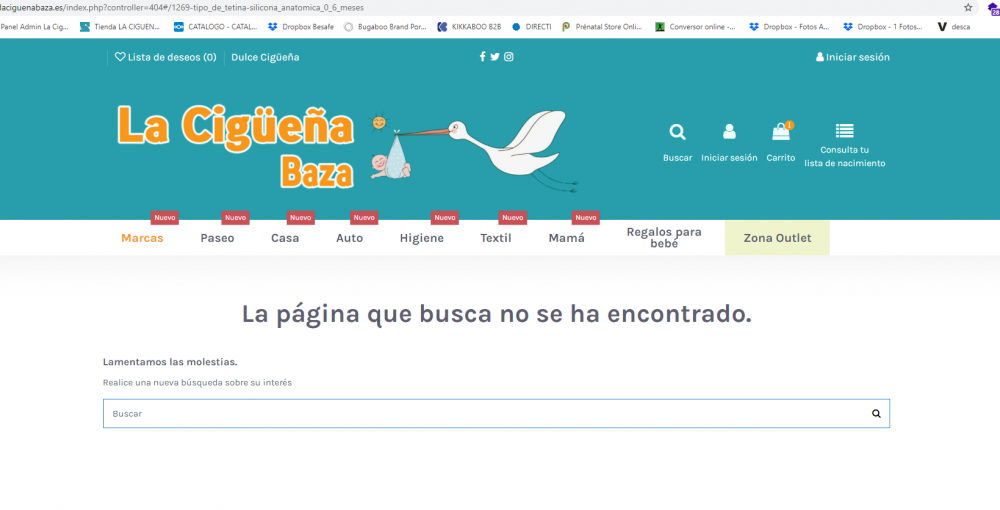This screenshot has height=510, width=1000.
Task: Open the Lista de deseos heart link
Action: coord(165,57)
